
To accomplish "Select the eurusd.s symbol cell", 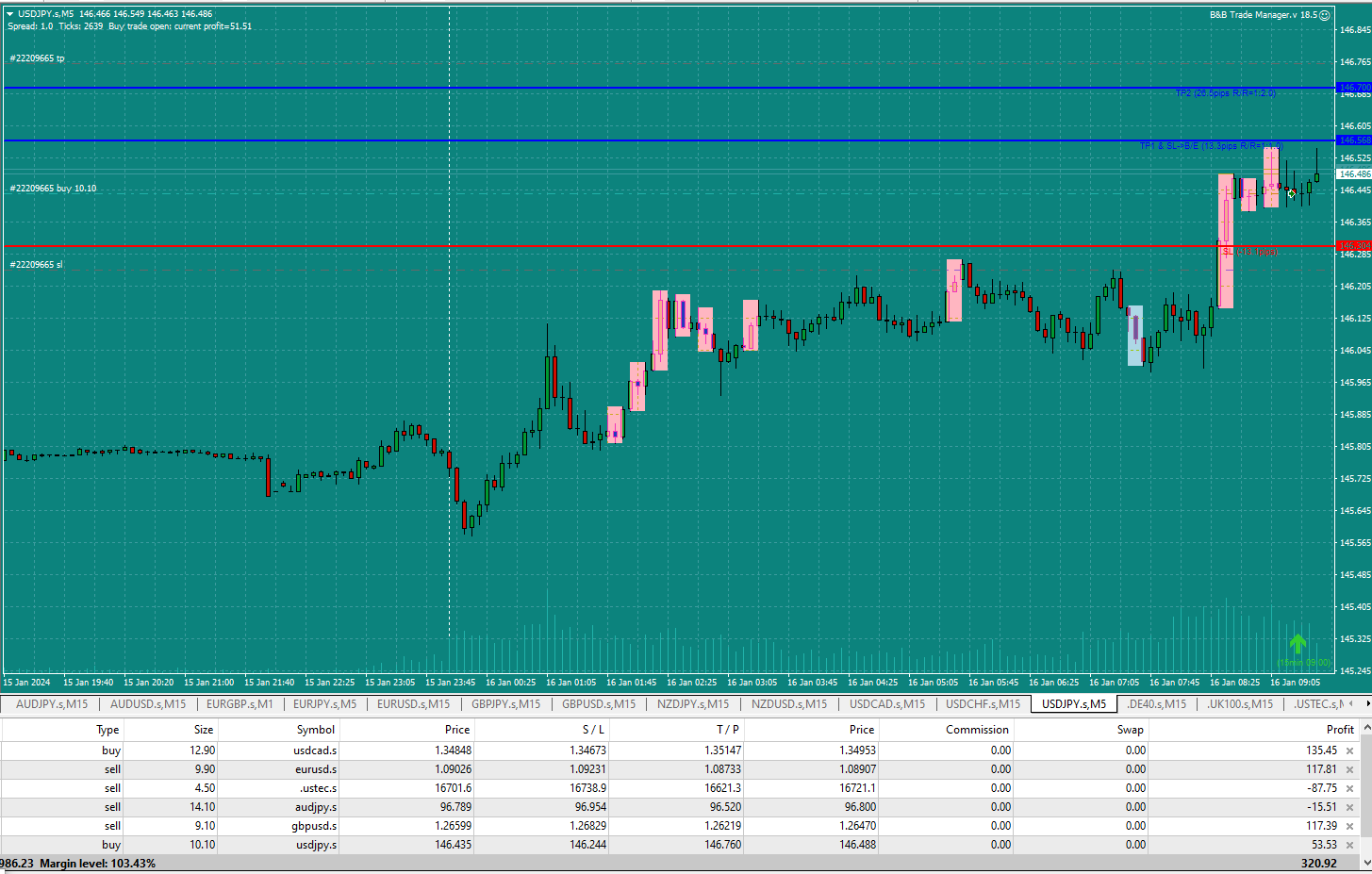I will click(x=316, y=770).
